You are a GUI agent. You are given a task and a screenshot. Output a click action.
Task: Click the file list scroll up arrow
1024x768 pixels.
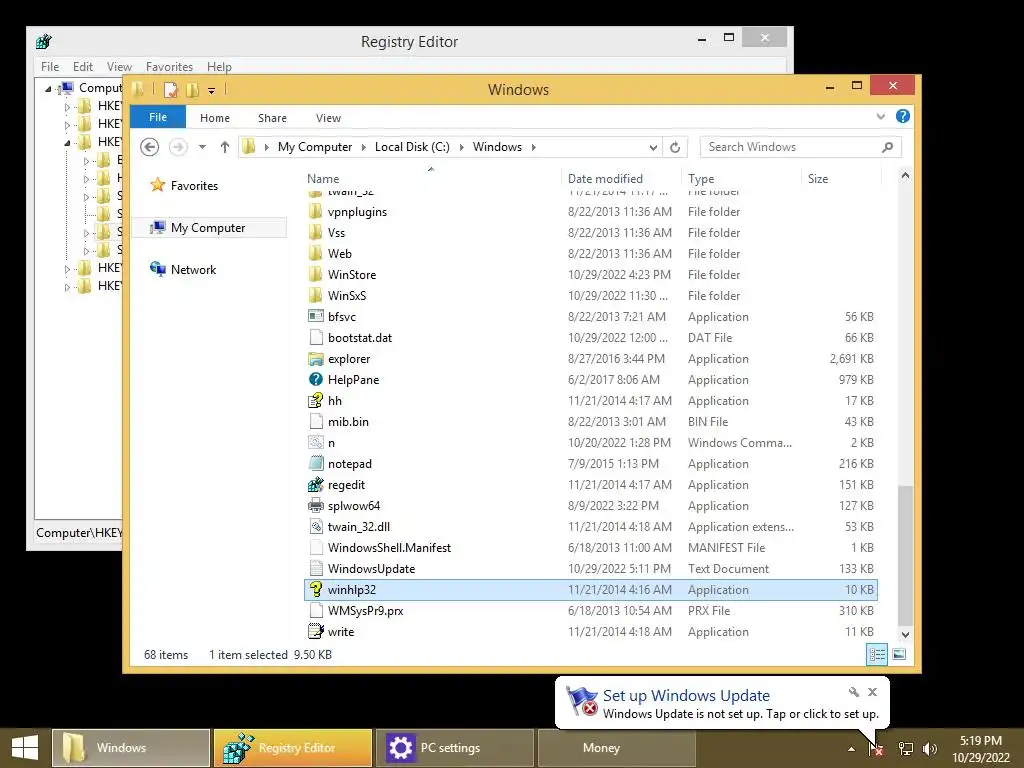[905, 175]
